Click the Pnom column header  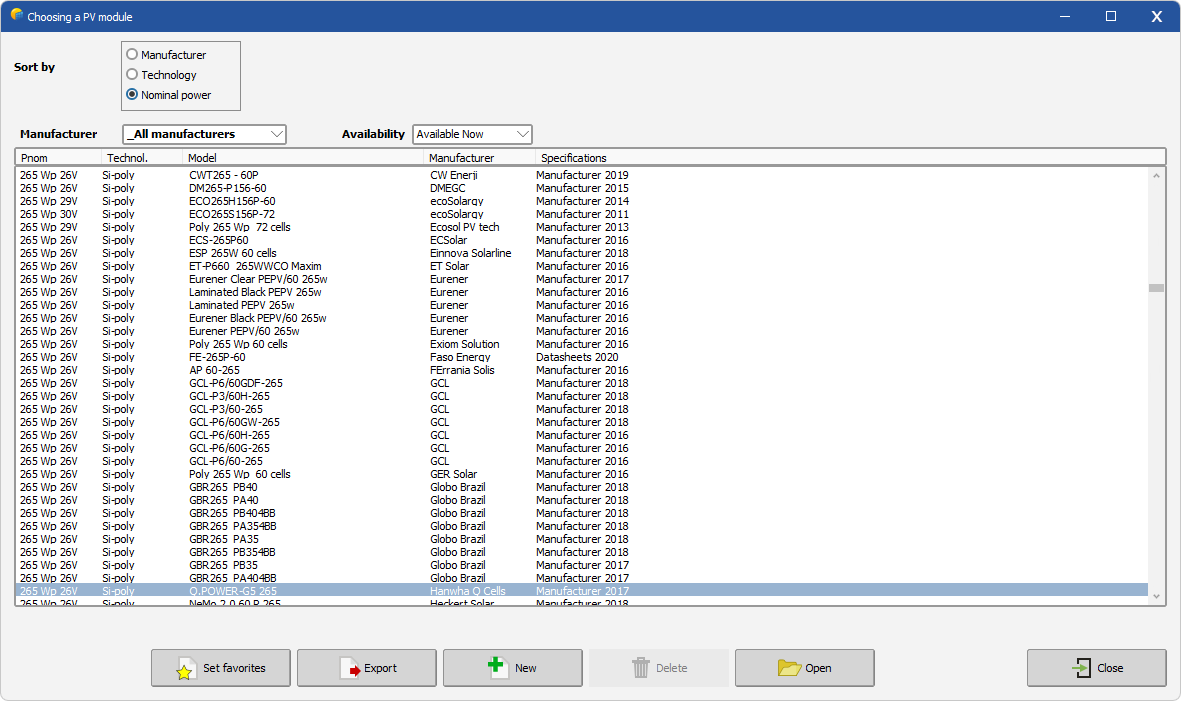click(59, 158)
